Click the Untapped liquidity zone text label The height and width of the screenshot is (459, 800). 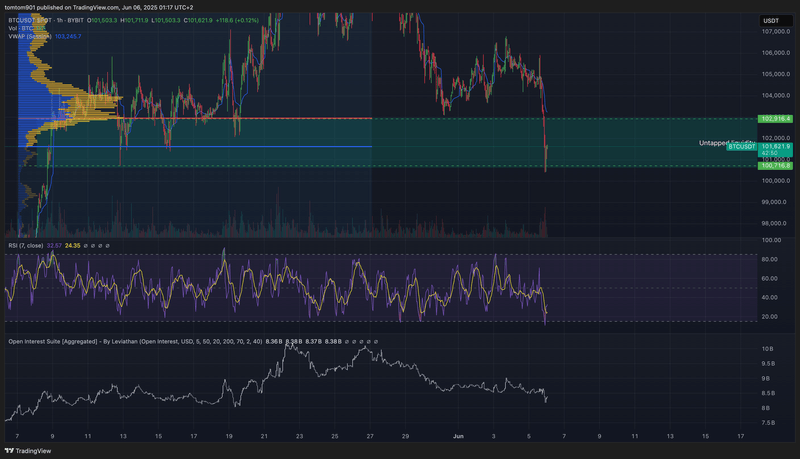[x=727, y=143]
